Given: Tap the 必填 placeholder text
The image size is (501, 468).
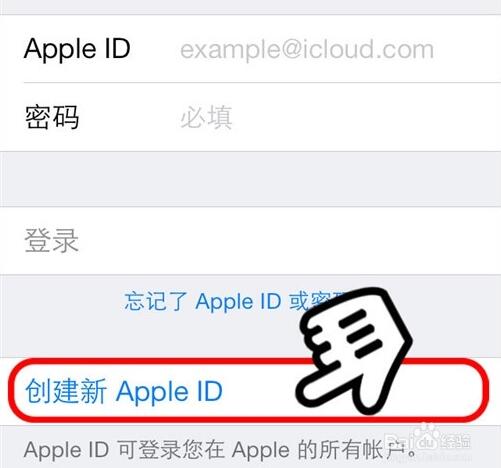Looking at the screenshot, I should (206, 117).
